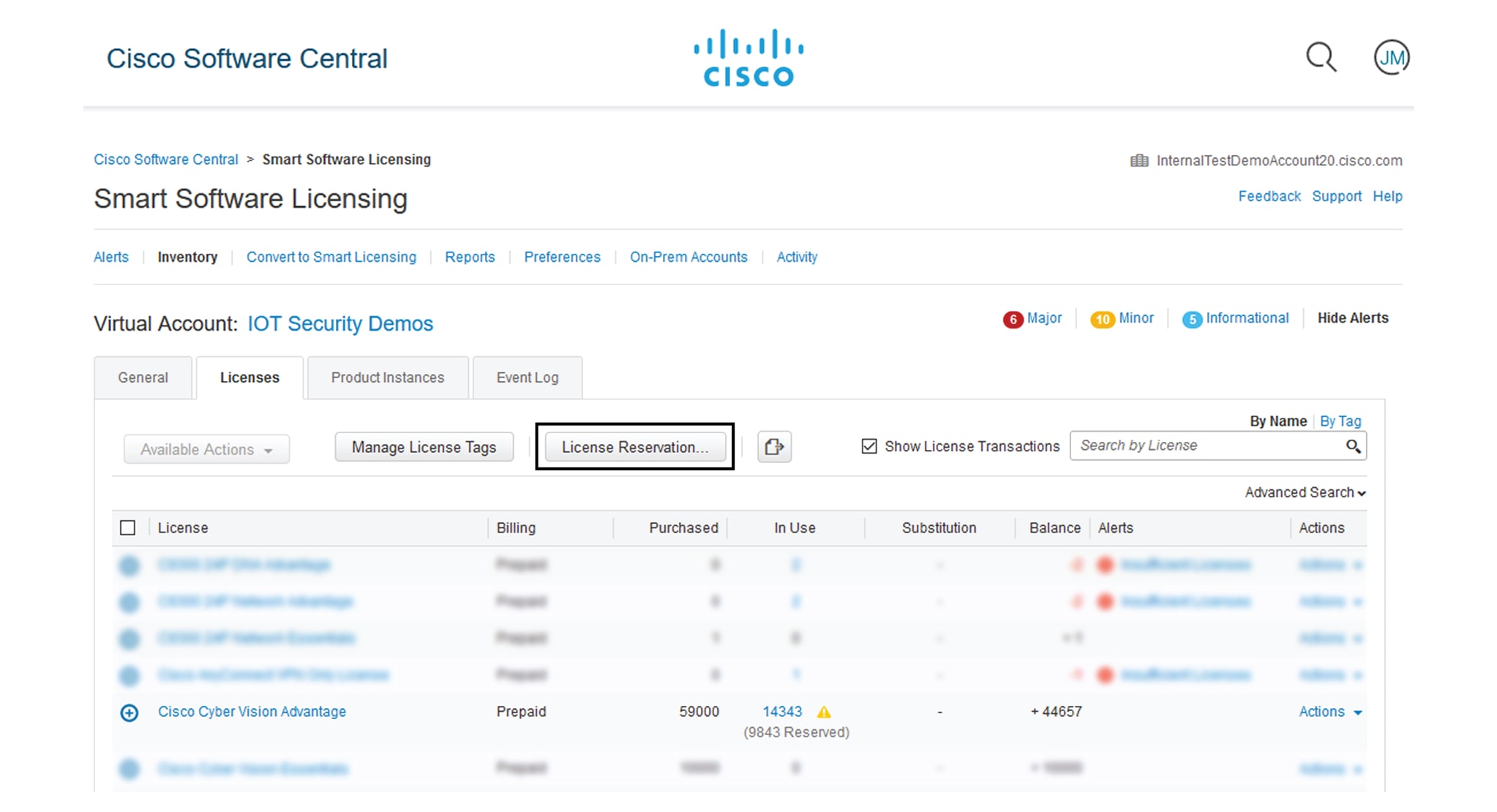Click the 14343 in-use count link

(782, 712)
